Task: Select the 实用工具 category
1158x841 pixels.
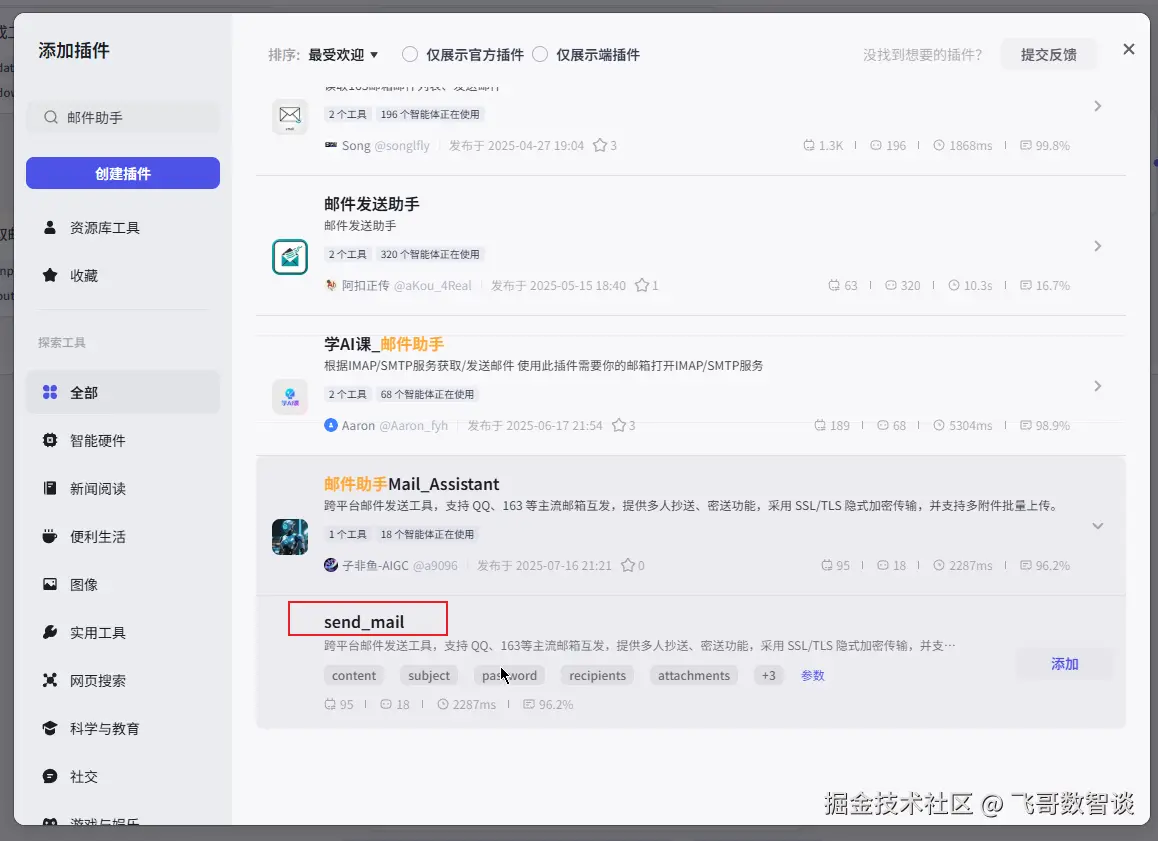Action: coord(123,633)
